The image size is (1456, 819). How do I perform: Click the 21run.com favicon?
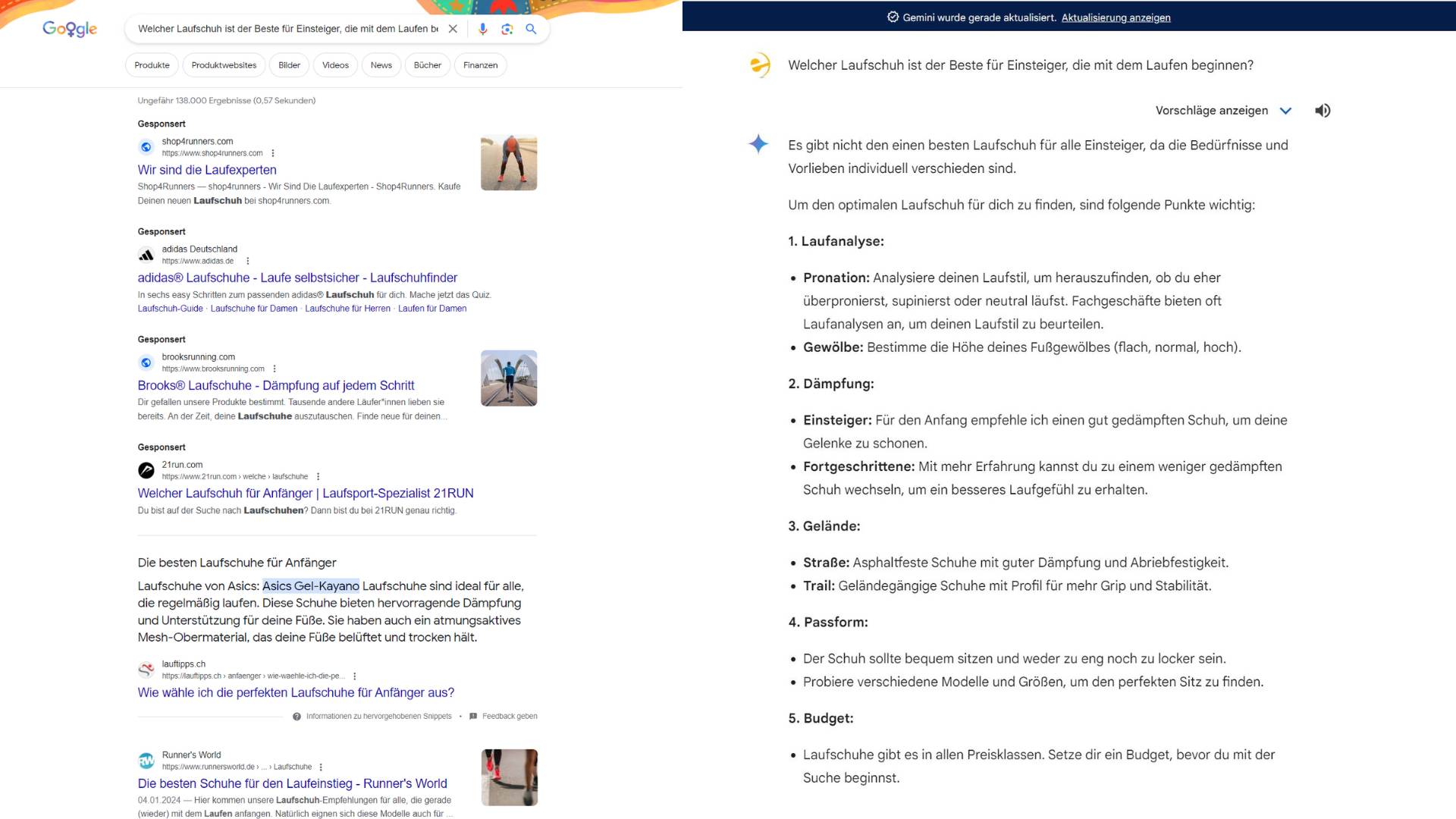tap(146, 470)
